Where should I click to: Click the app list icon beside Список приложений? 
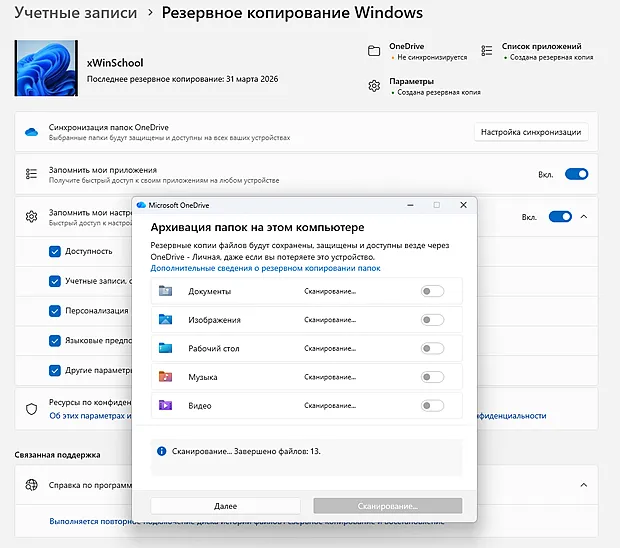(x=487, y=51)
